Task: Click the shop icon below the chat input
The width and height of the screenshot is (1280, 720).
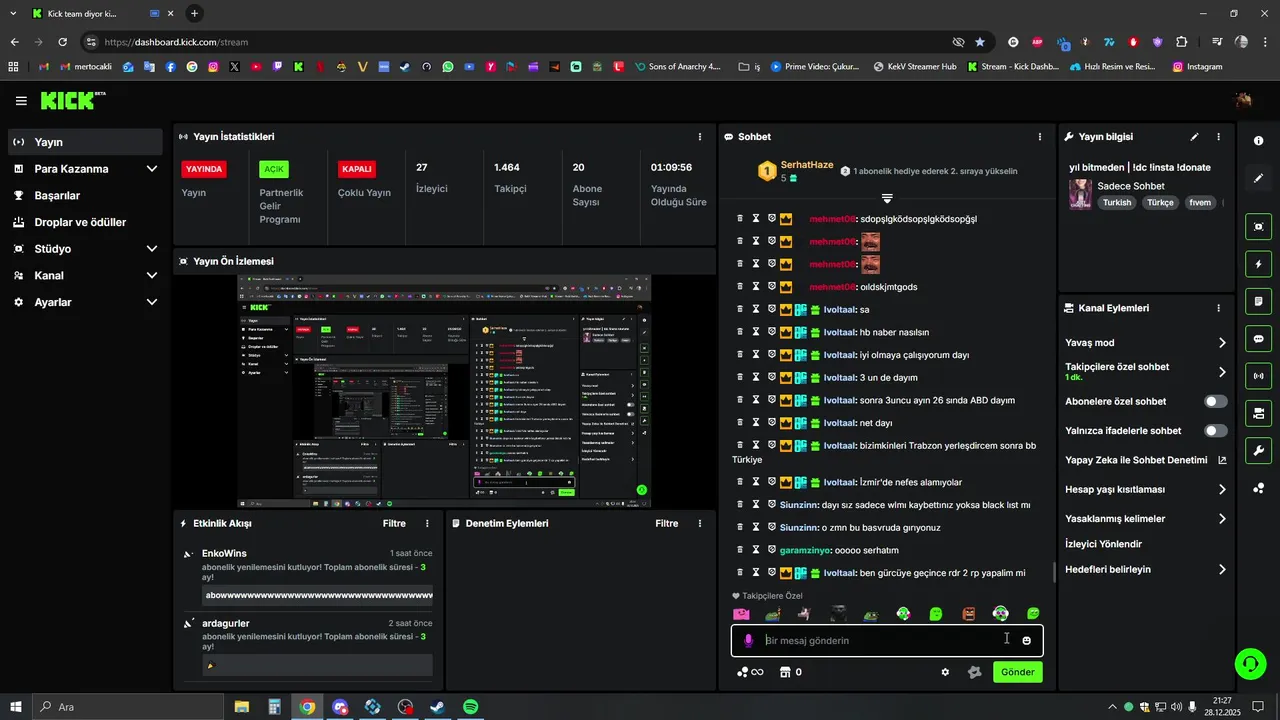Action: [785, 672]
